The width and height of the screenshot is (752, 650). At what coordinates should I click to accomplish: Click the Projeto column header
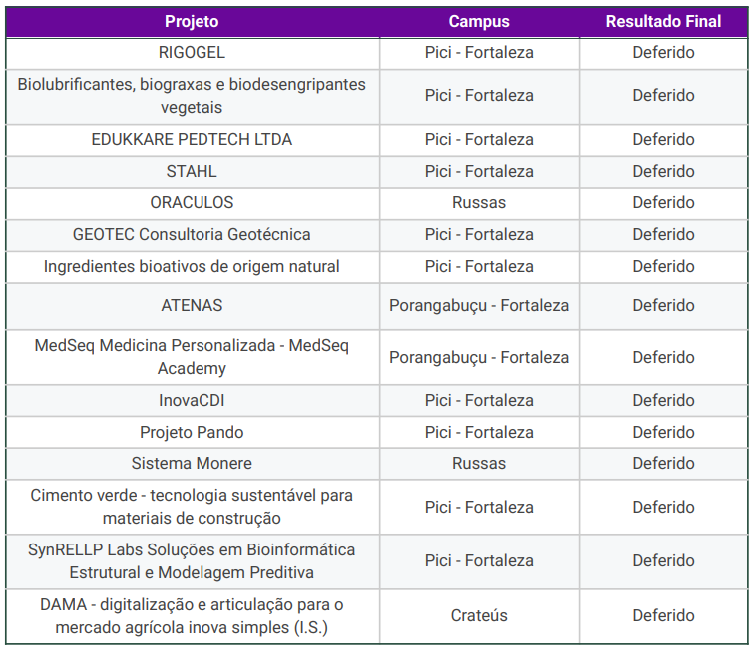tap(191, 22)
